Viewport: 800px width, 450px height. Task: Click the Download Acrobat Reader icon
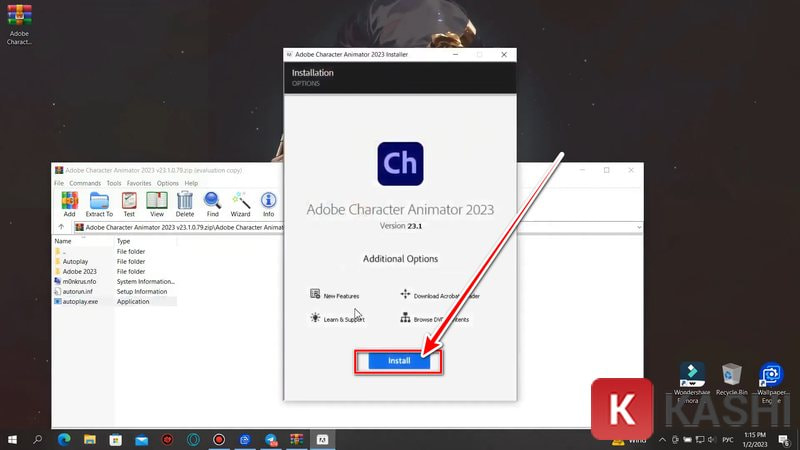405,294
